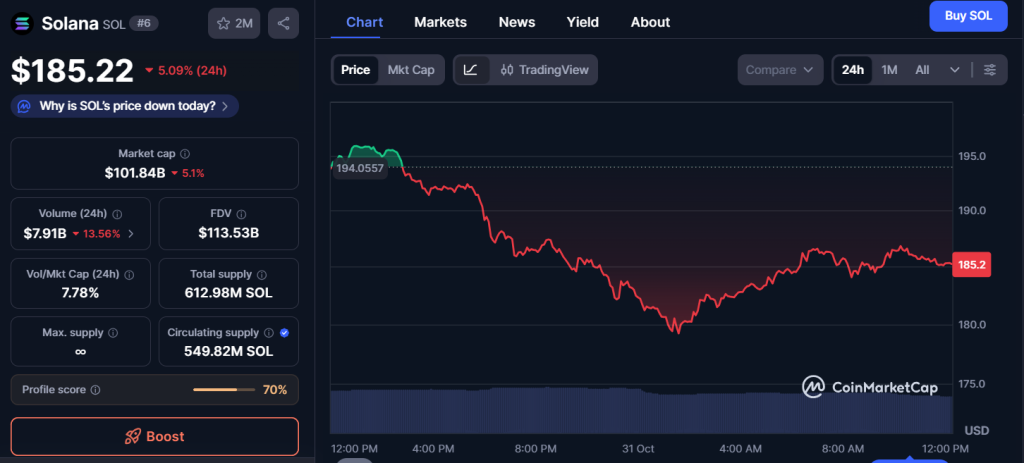Toggle chart to Mkt Cap view

[411, 70]
